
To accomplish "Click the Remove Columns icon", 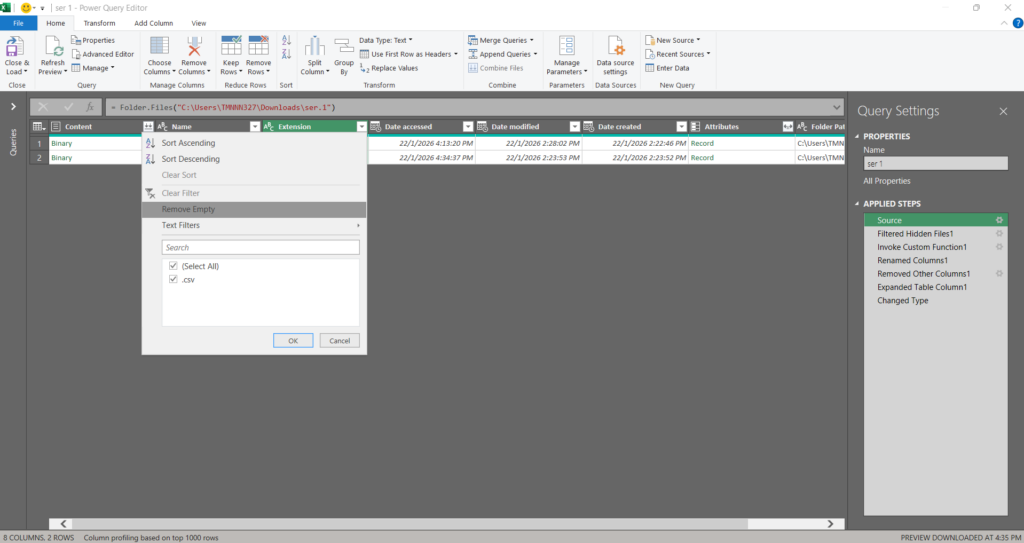I will pos(194,47).
